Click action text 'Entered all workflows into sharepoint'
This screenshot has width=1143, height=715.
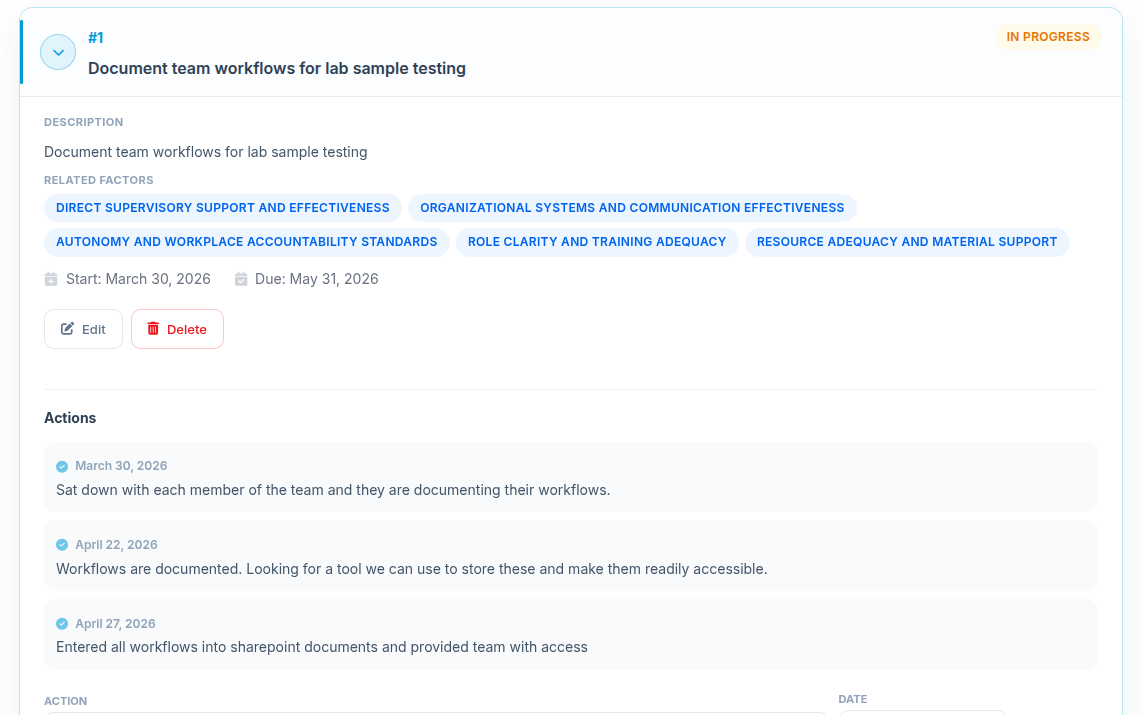click(321, 647)
